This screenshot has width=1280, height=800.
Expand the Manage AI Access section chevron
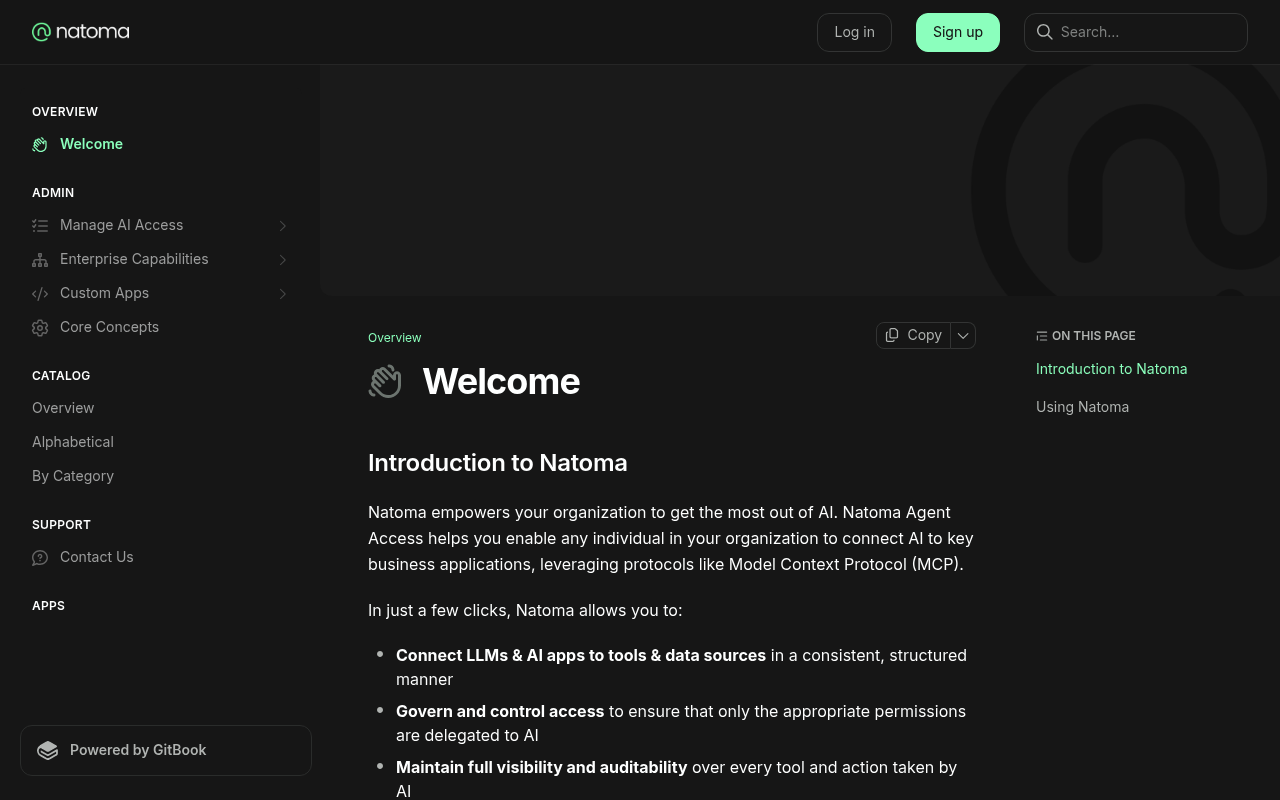283,225
